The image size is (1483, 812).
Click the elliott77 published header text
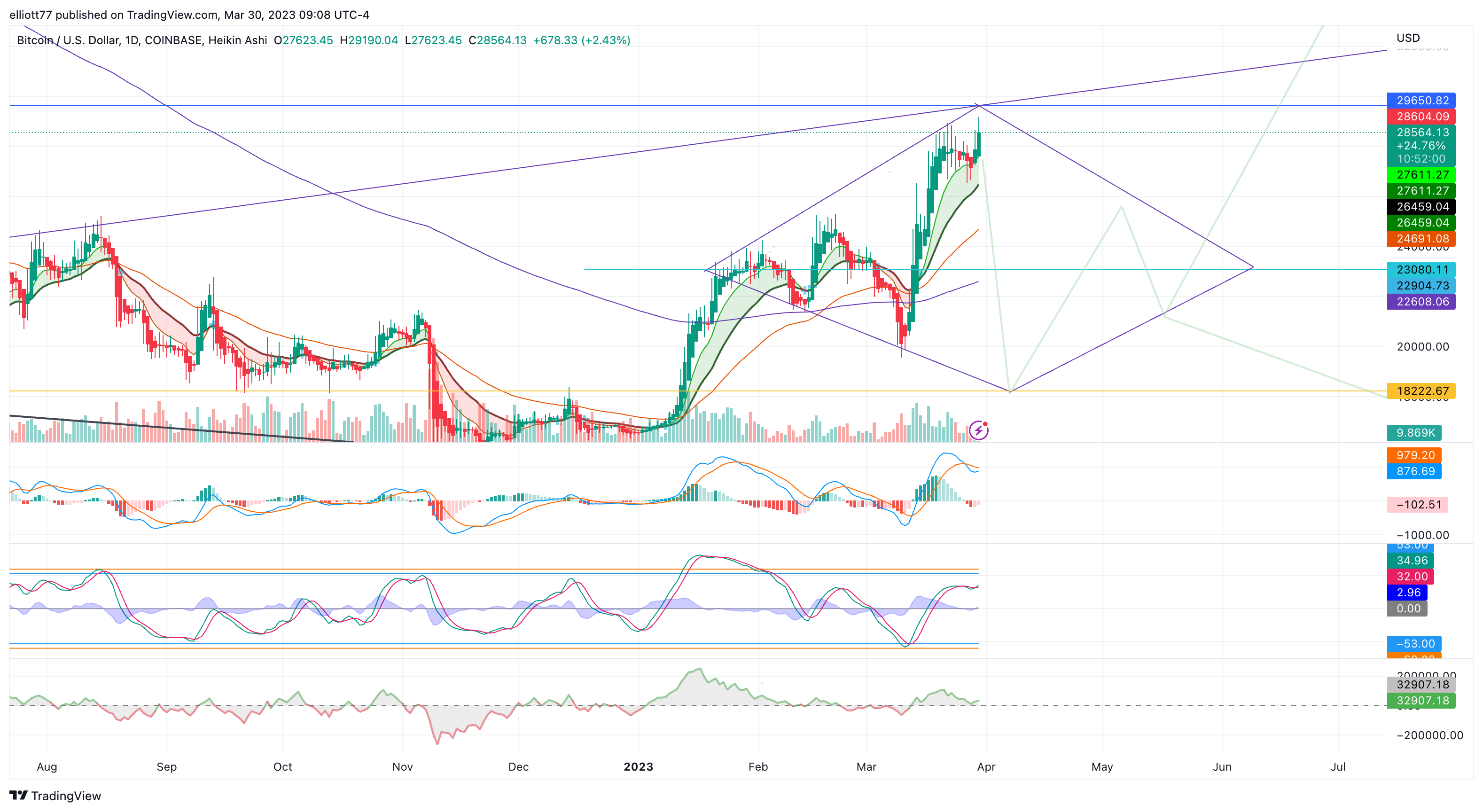click(x=189, y=15)
